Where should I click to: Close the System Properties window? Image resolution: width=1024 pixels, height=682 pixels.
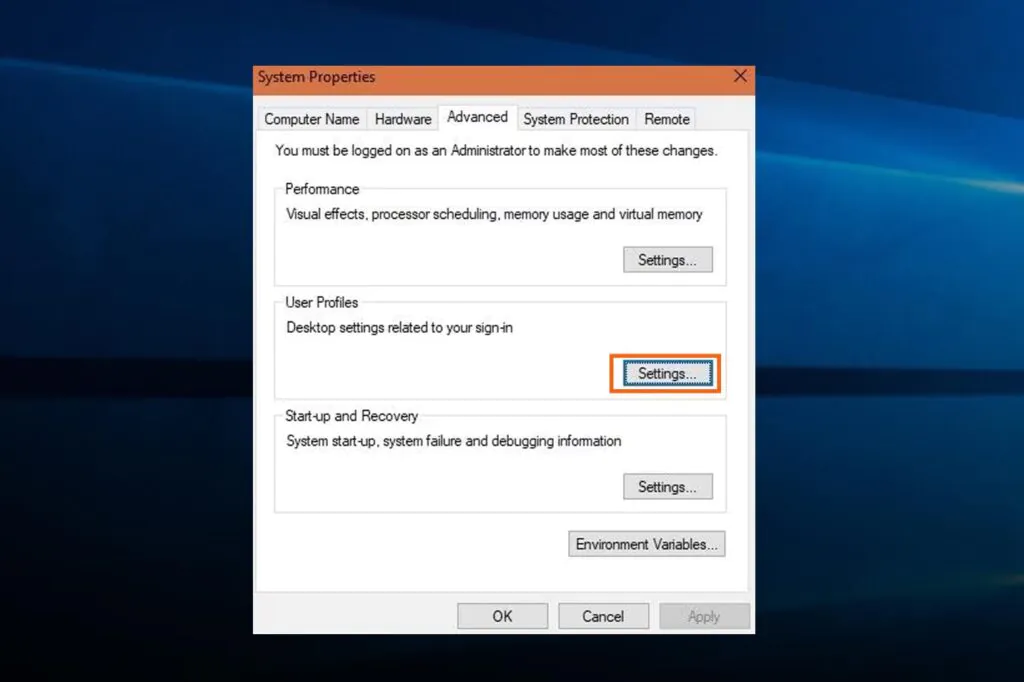click(x=740, y=76)
